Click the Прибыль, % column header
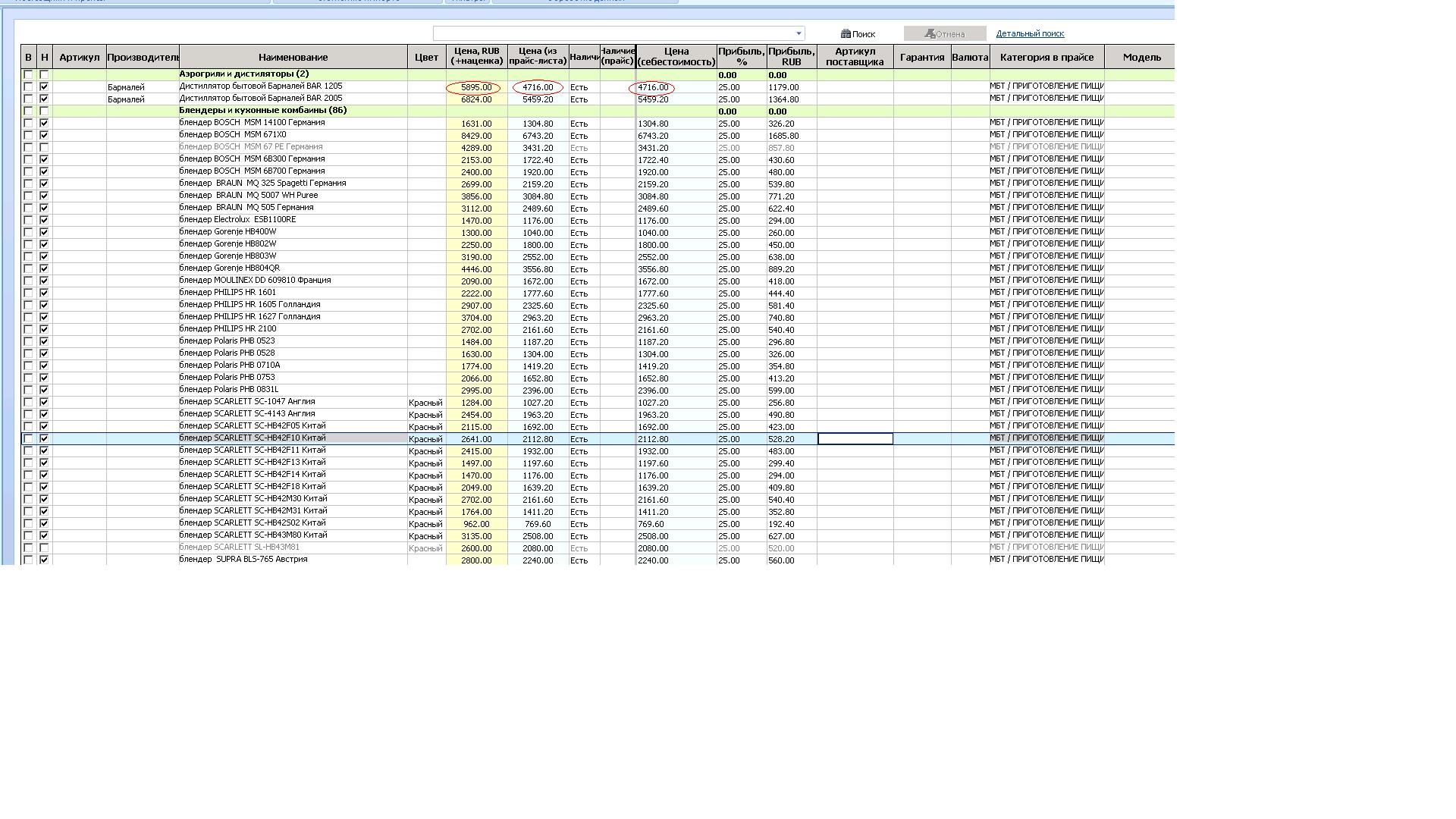This screenshot has width=1456, height=819. (742, 57)
